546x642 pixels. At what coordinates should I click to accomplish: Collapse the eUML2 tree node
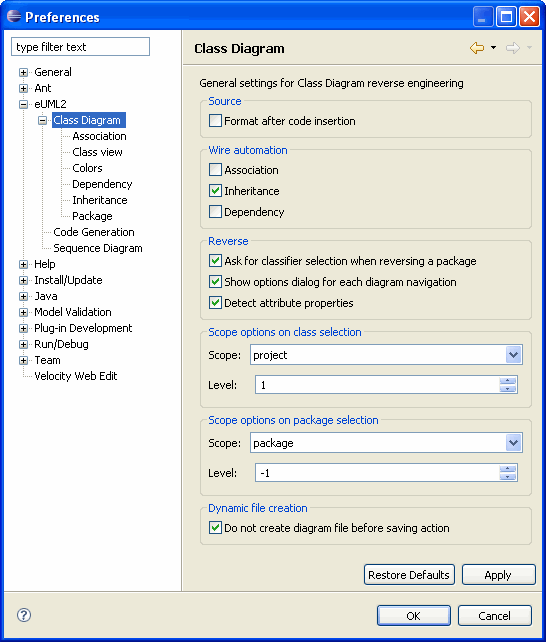(23, 104)
